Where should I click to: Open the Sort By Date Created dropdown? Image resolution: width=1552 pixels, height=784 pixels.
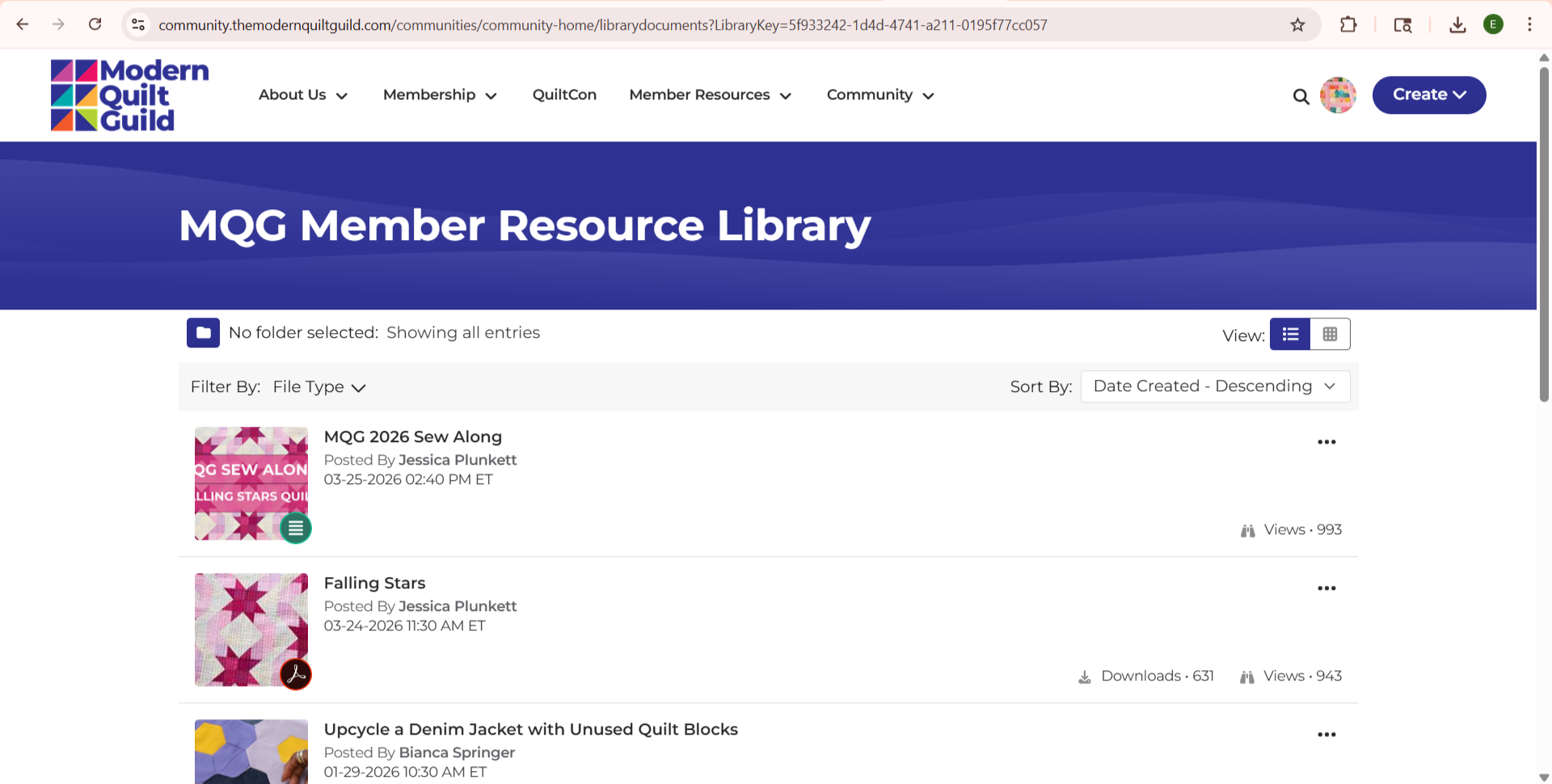(1215, 386)
